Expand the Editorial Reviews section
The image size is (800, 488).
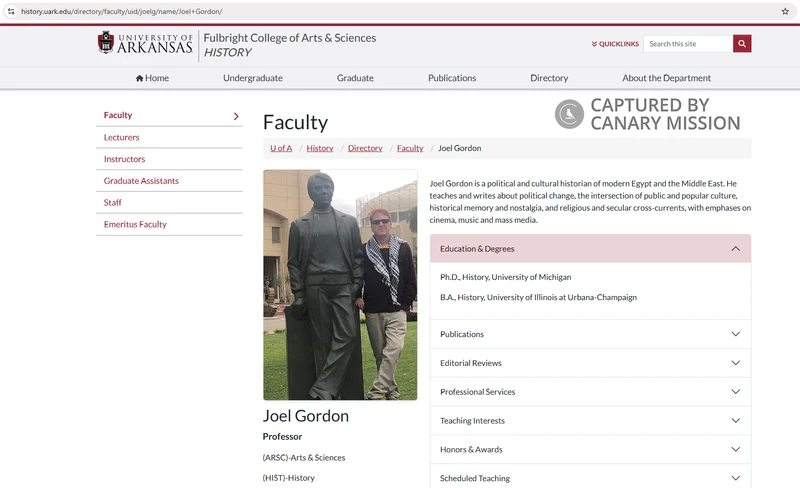click(x=590, y=363)
